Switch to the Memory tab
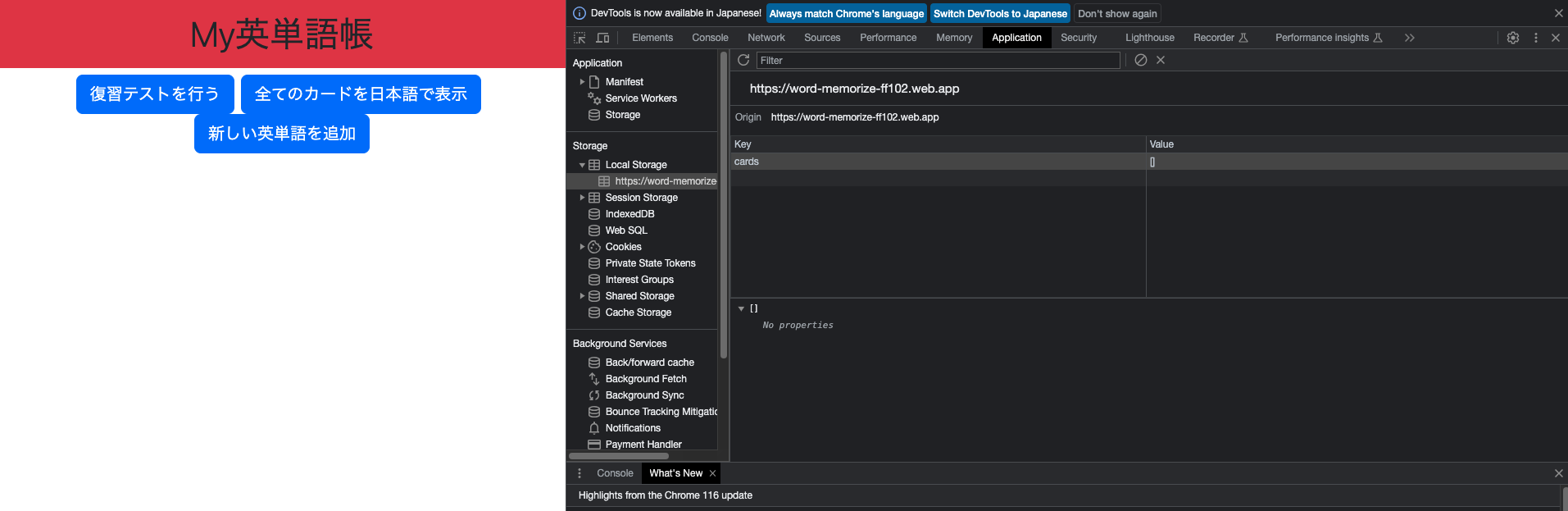1568x511 pixels. point(954,38)
